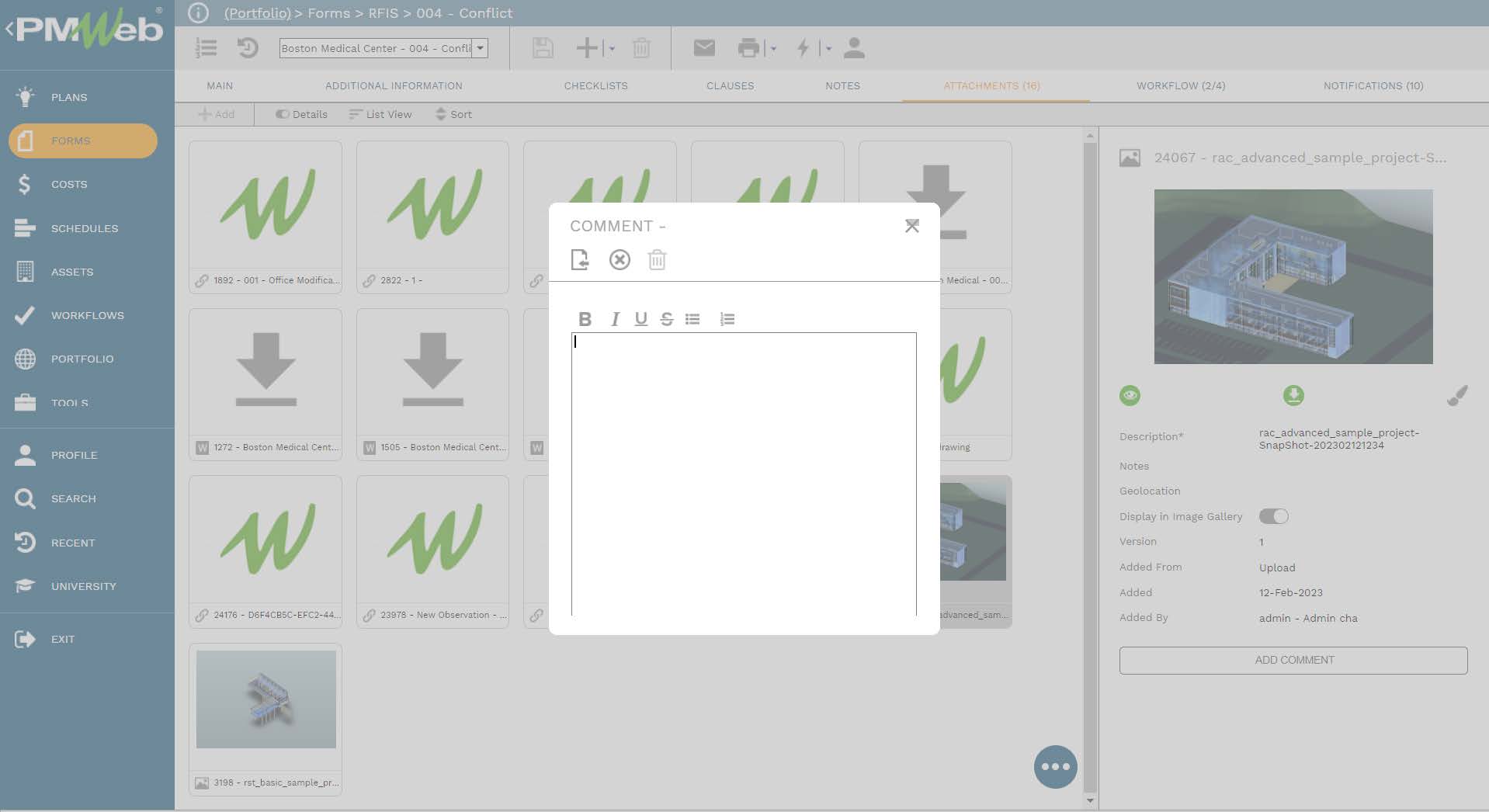
Task: Switch to NOTIFICATIONS (10) tab
Action: (1373, 85)
